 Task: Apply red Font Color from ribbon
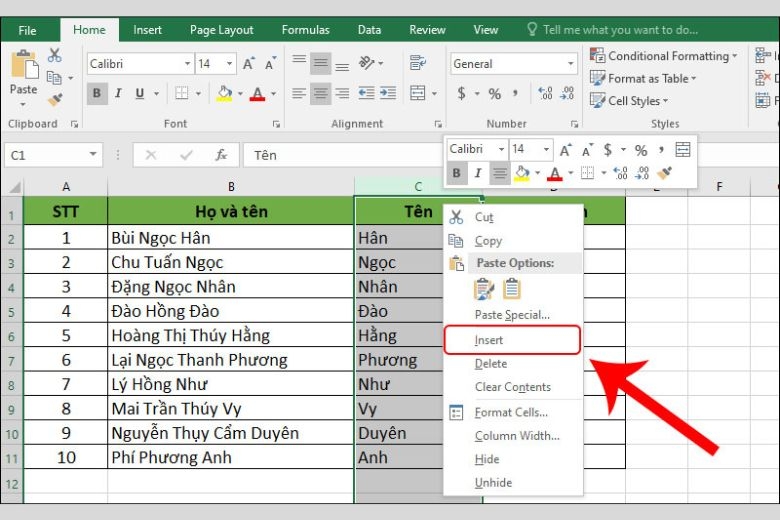(257, 93)
